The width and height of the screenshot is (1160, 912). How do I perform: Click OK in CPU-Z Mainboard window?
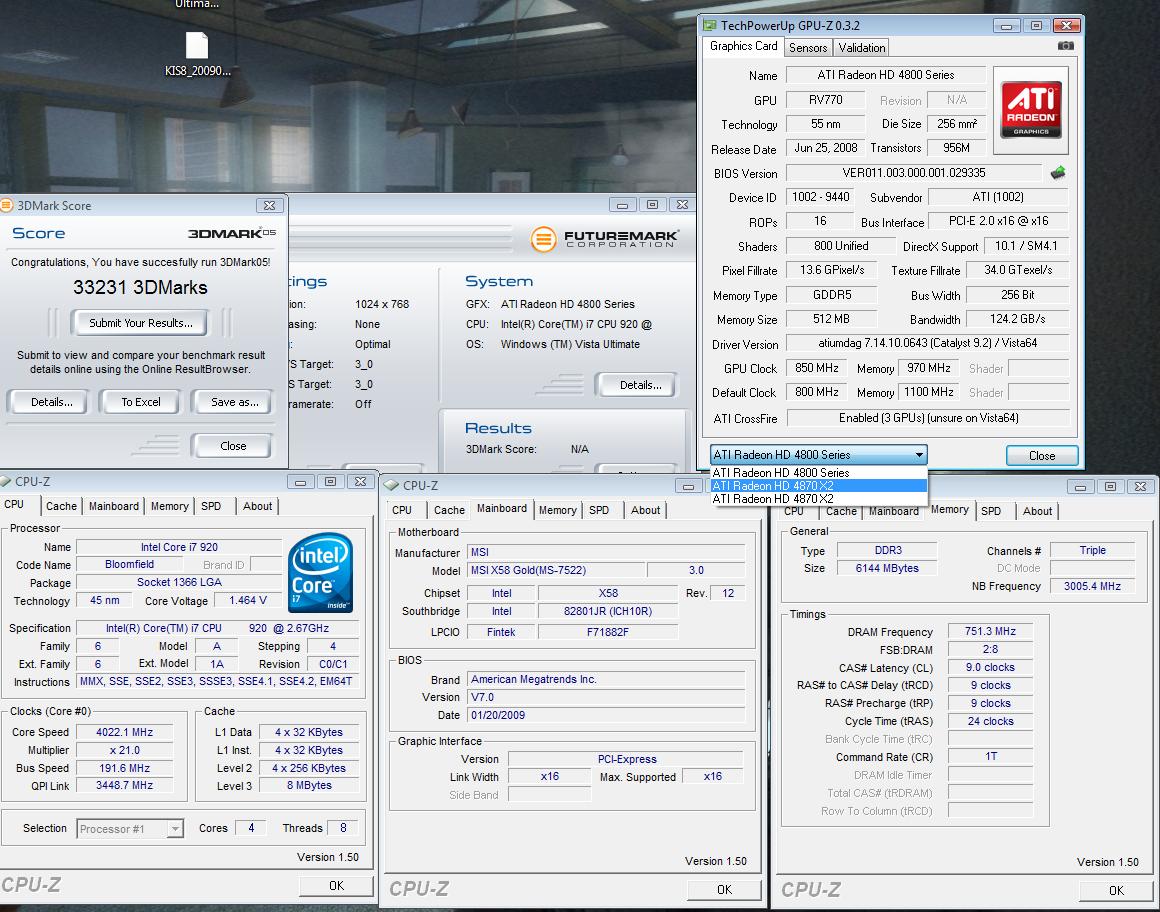(x=724, y=890)
